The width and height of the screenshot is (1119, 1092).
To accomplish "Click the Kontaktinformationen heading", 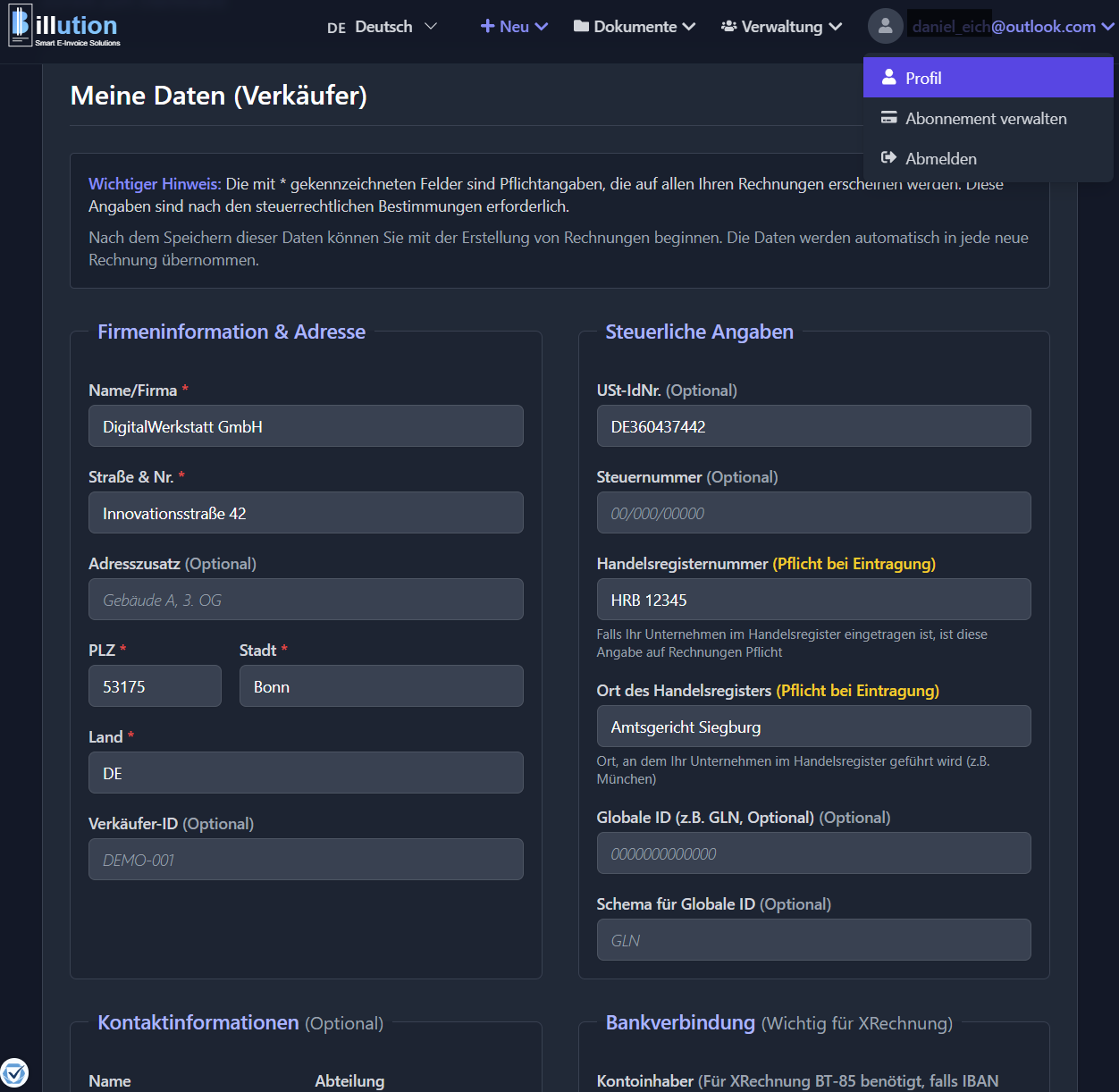I will click(198, 1022).
